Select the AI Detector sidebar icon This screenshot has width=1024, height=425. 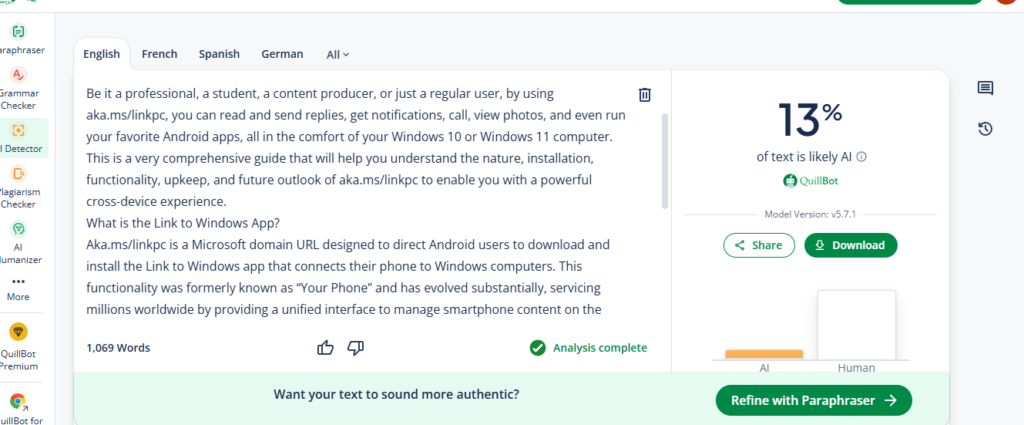(x=18, y=131)
